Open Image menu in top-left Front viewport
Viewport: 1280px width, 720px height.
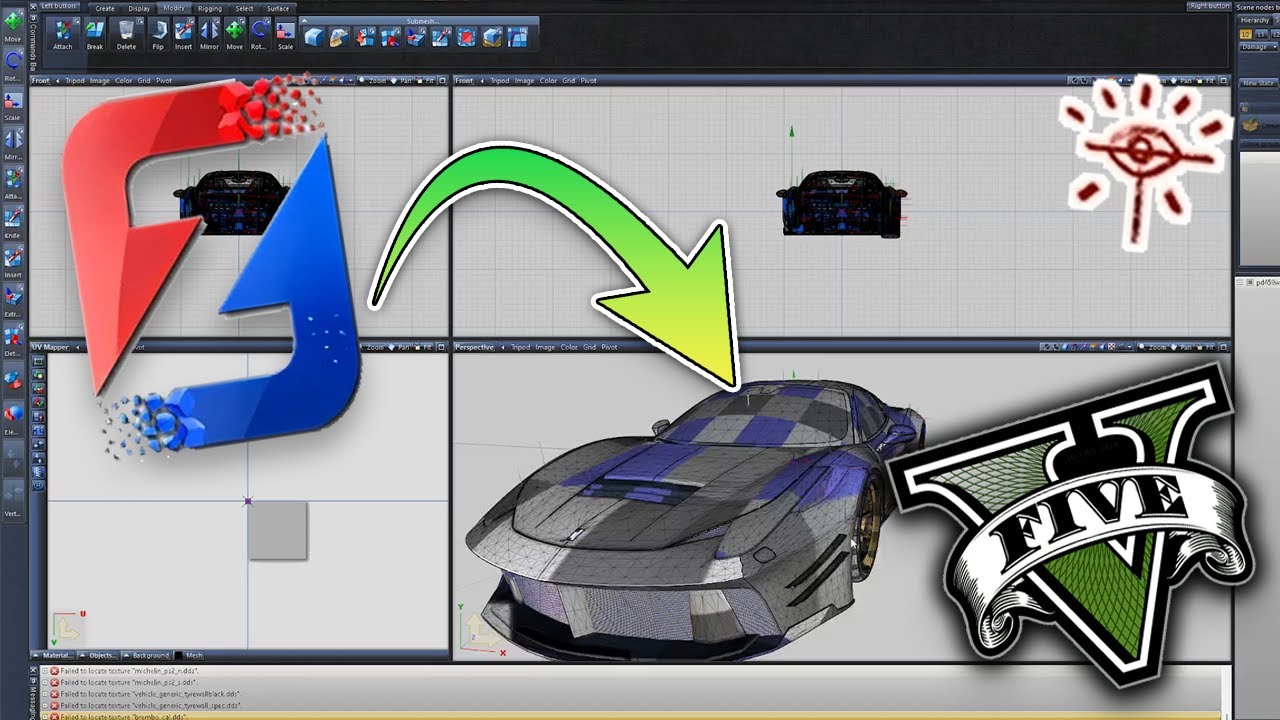click(100, 80)
